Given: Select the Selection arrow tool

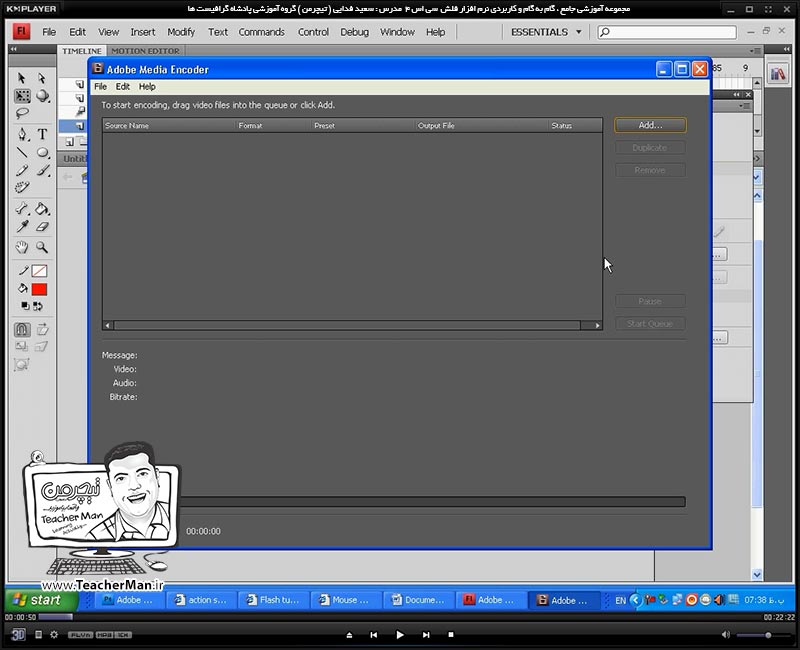Looking at the screenshot, I should (x=21, y=78).
